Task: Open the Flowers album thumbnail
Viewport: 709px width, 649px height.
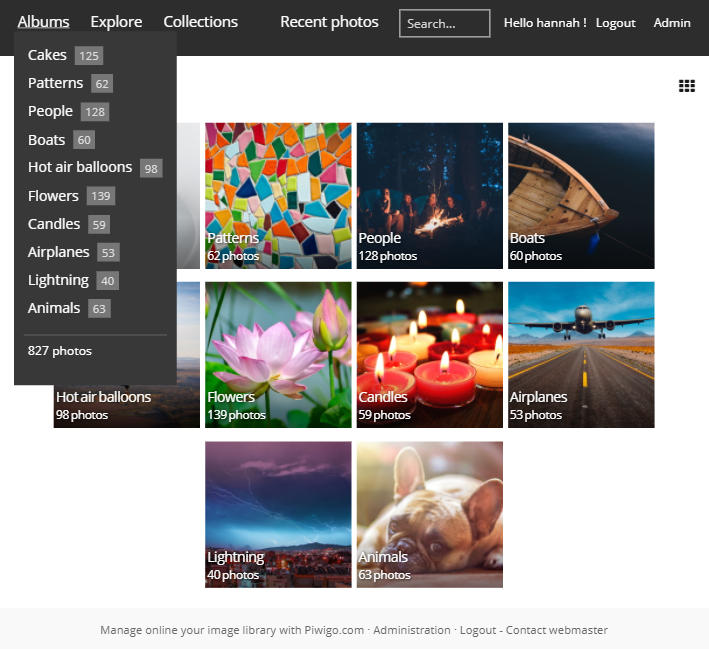Action: click(x=278, y=354)
